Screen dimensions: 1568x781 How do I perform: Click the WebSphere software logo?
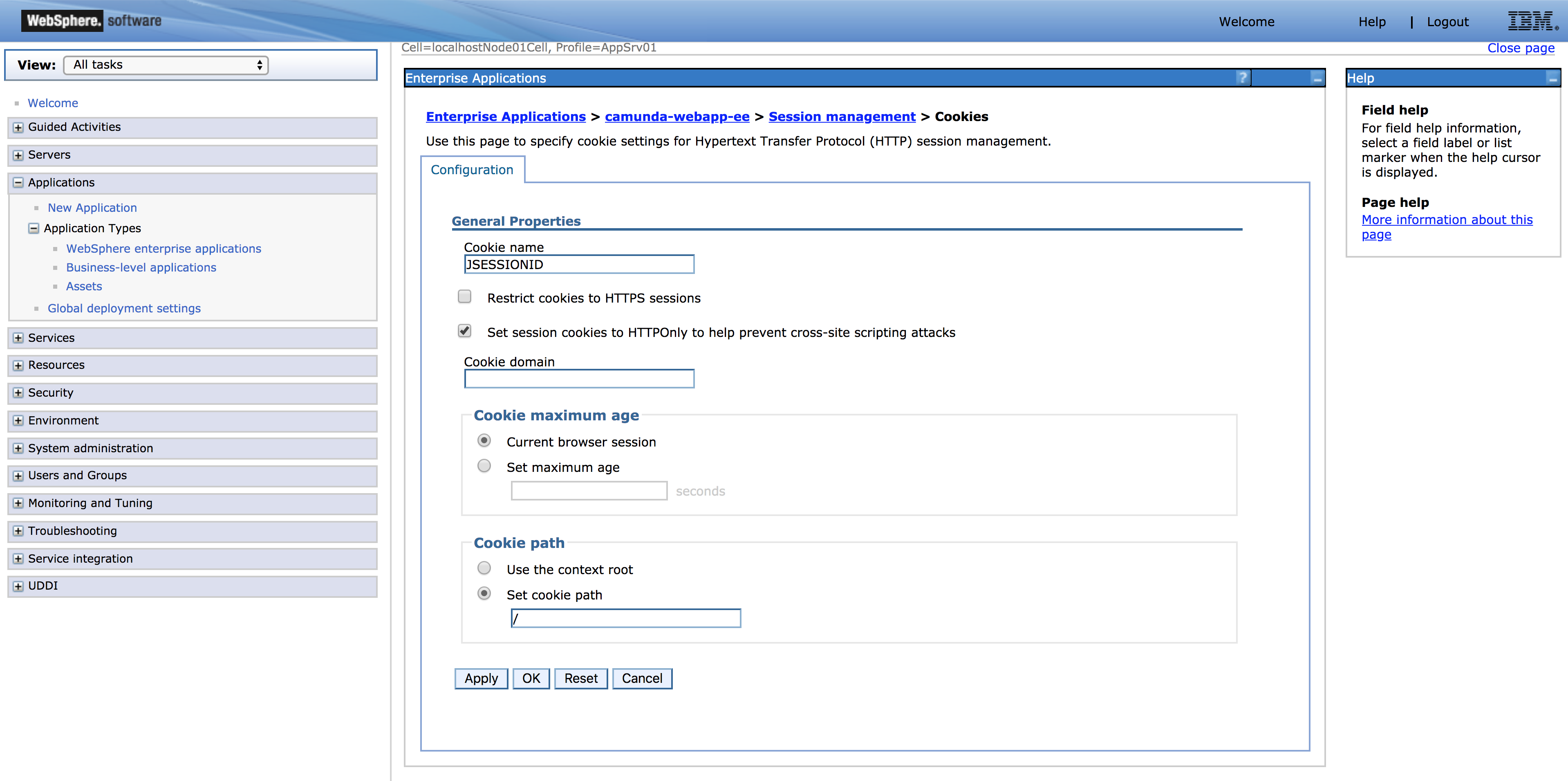coord(92,21)
